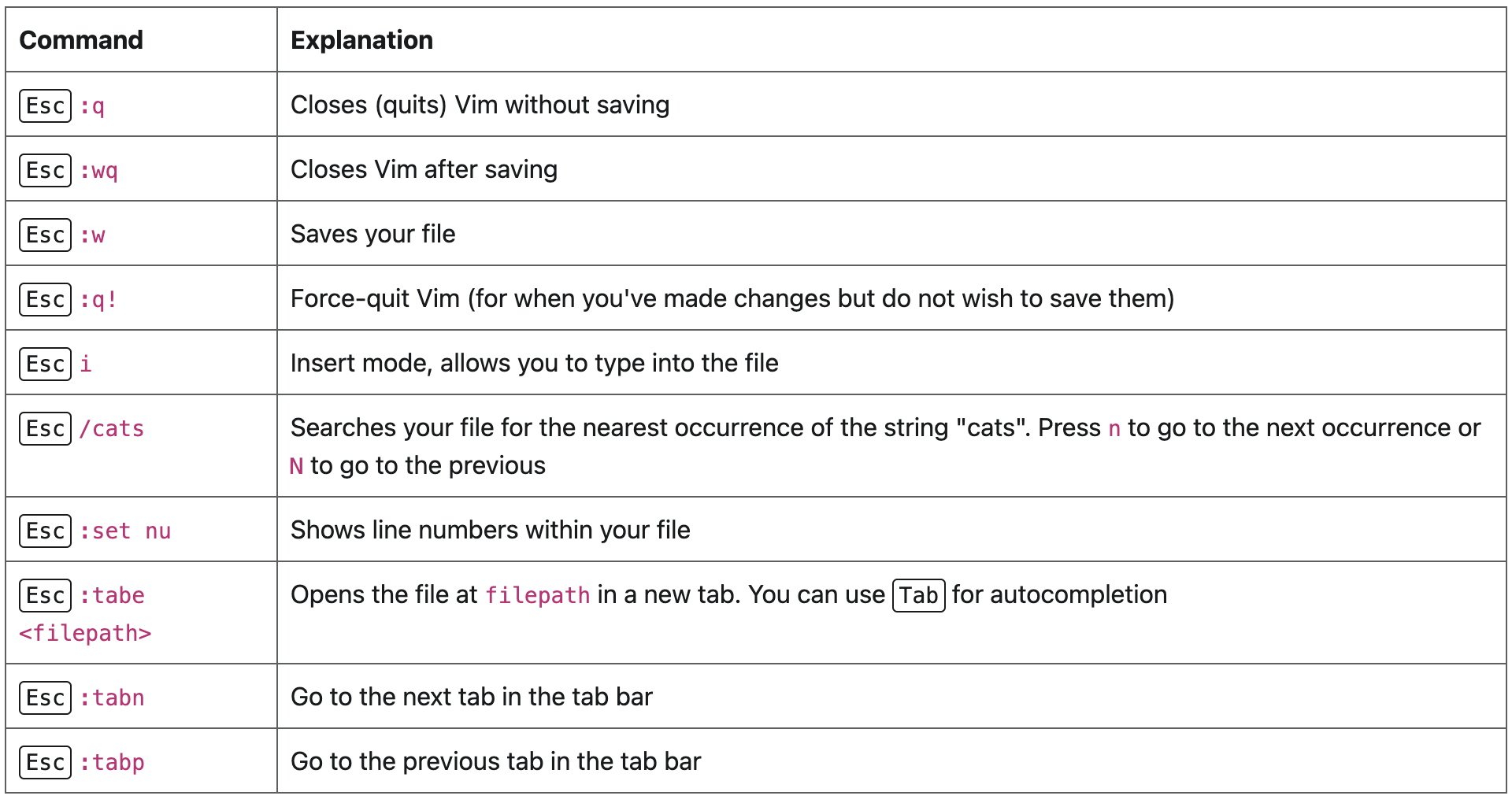The width and height of the screenshot is (1512, 803).
Task: Click the :tabn command code
Action: click(112, 698)
